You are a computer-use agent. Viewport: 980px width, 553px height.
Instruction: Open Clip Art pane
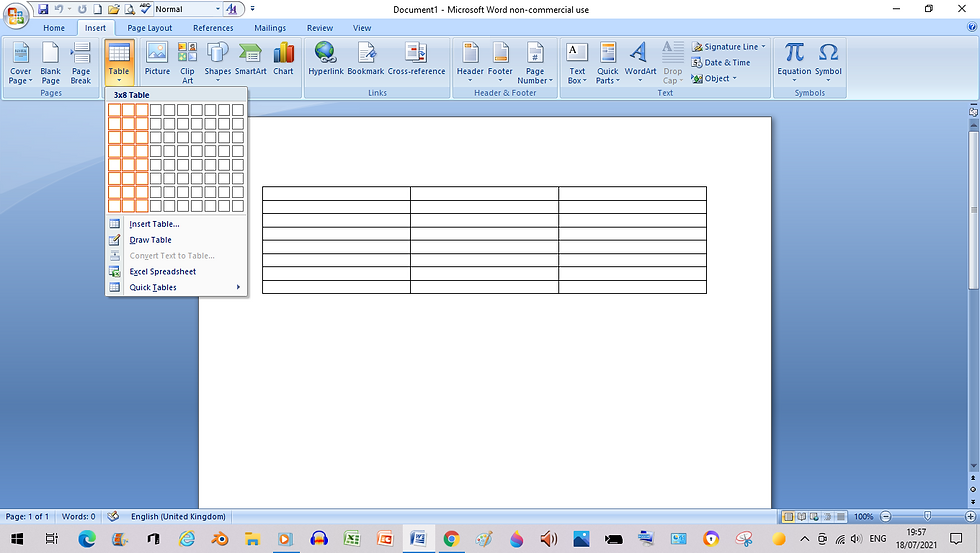coord(188,62)
